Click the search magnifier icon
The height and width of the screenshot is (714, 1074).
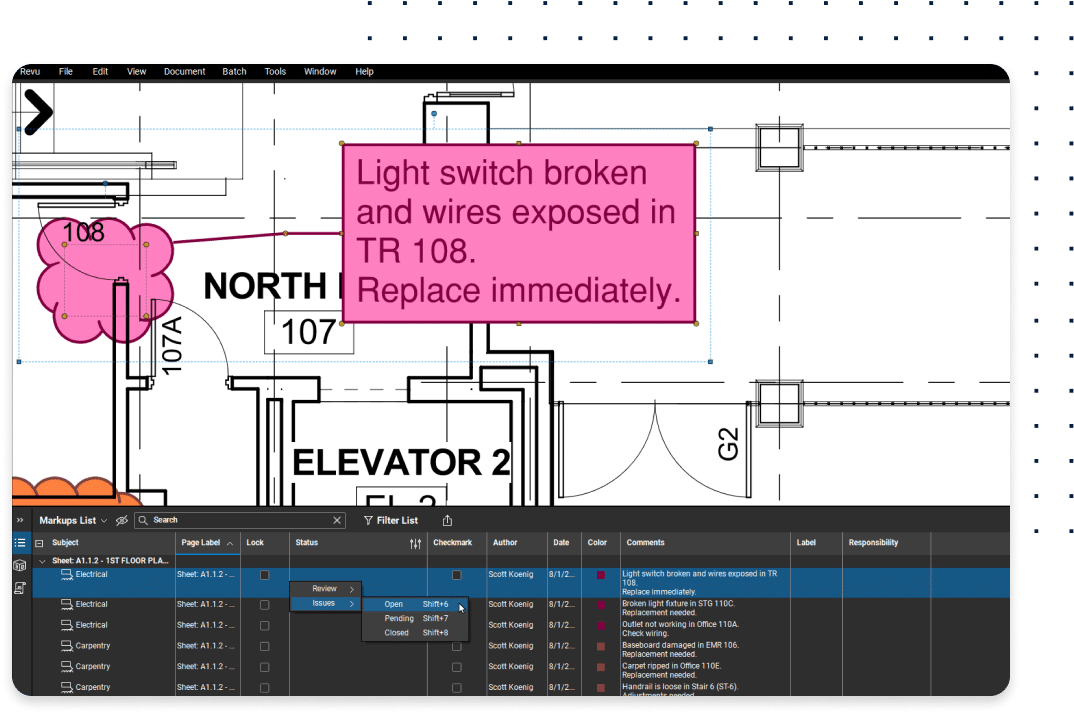[143, 520]
